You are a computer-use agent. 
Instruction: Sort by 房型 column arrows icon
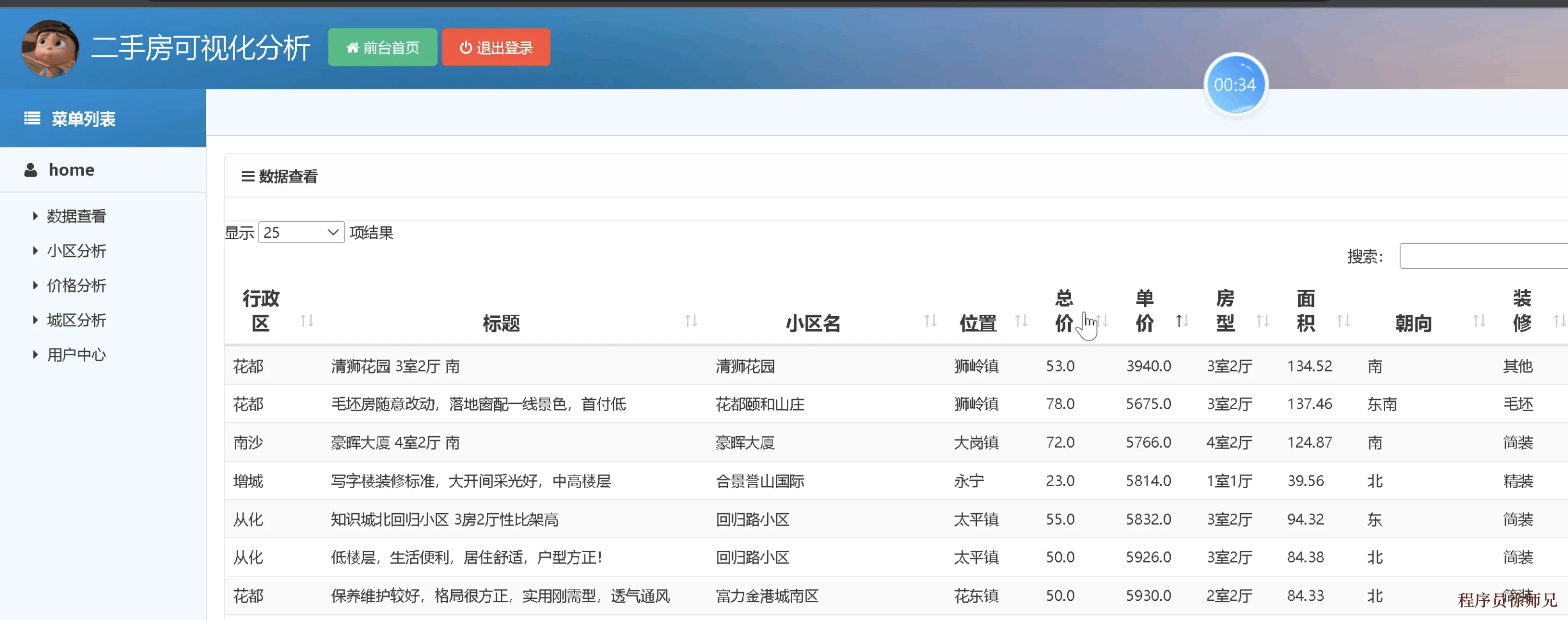tap(1263, 321)
